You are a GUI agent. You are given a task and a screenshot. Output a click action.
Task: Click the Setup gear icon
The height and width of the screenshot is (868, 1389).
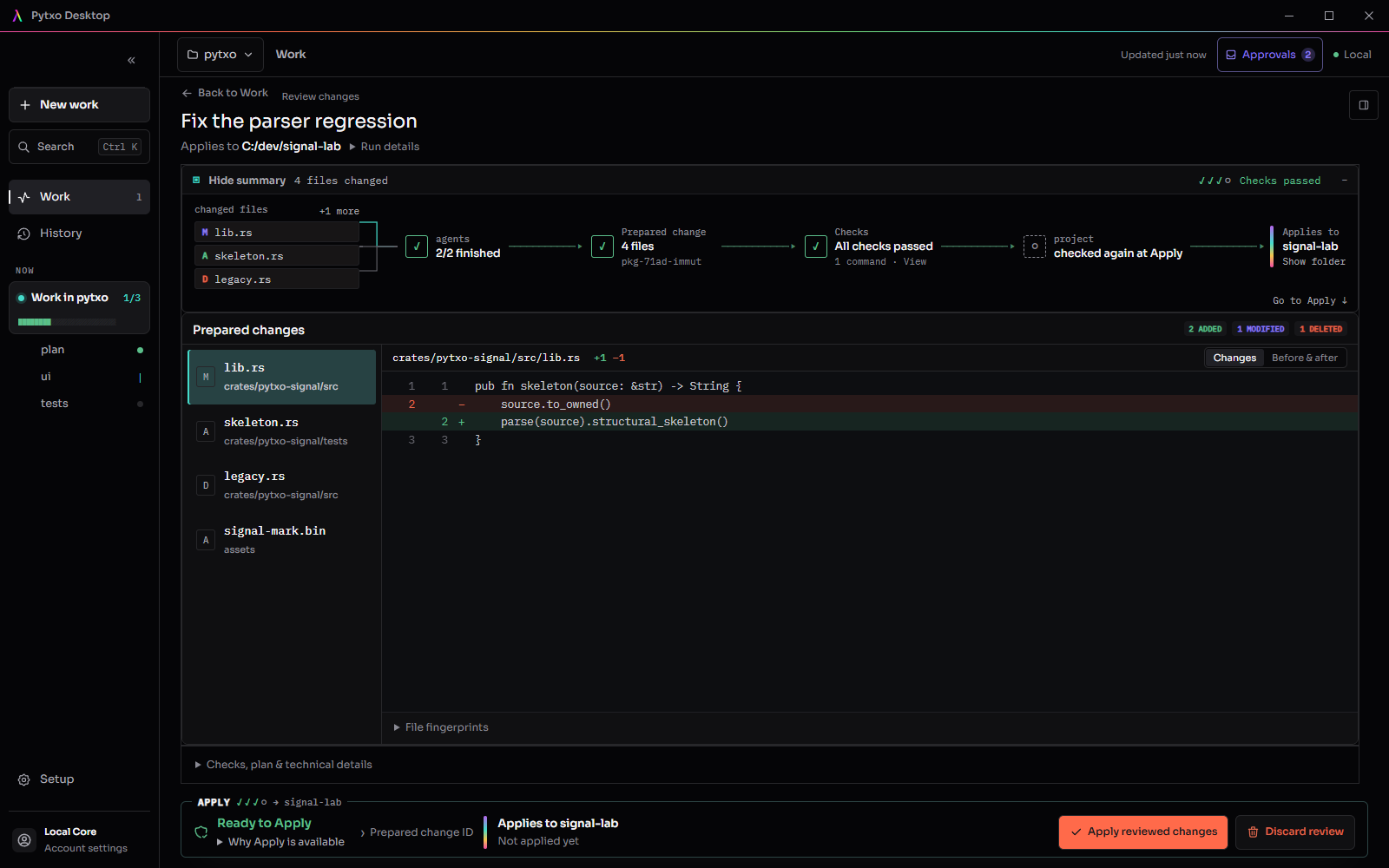(24, 779)
